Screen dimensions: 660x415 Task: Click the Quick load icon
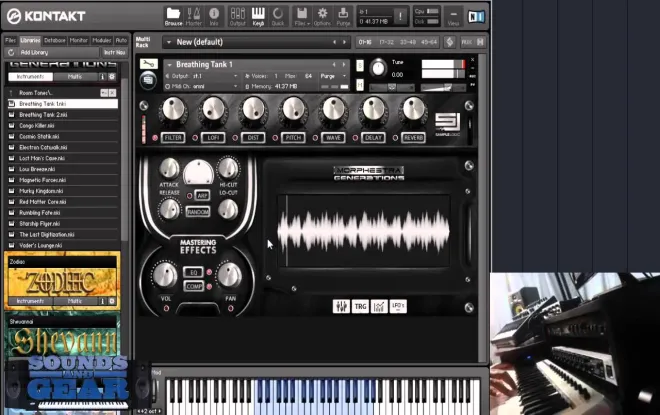coord(278,16)
